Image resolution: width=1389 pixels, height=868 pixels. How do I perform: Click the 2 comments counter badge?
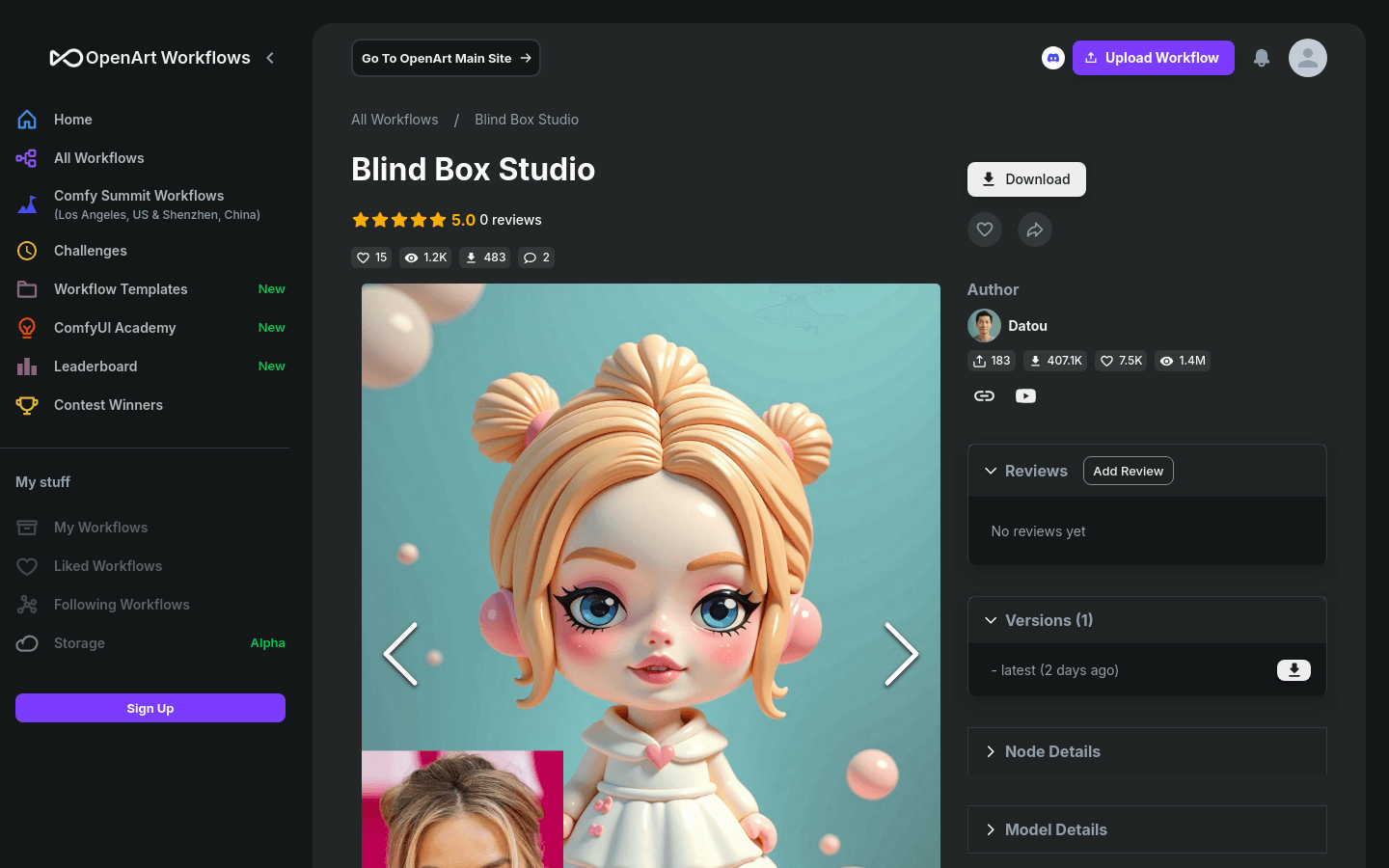pos(536,258)
